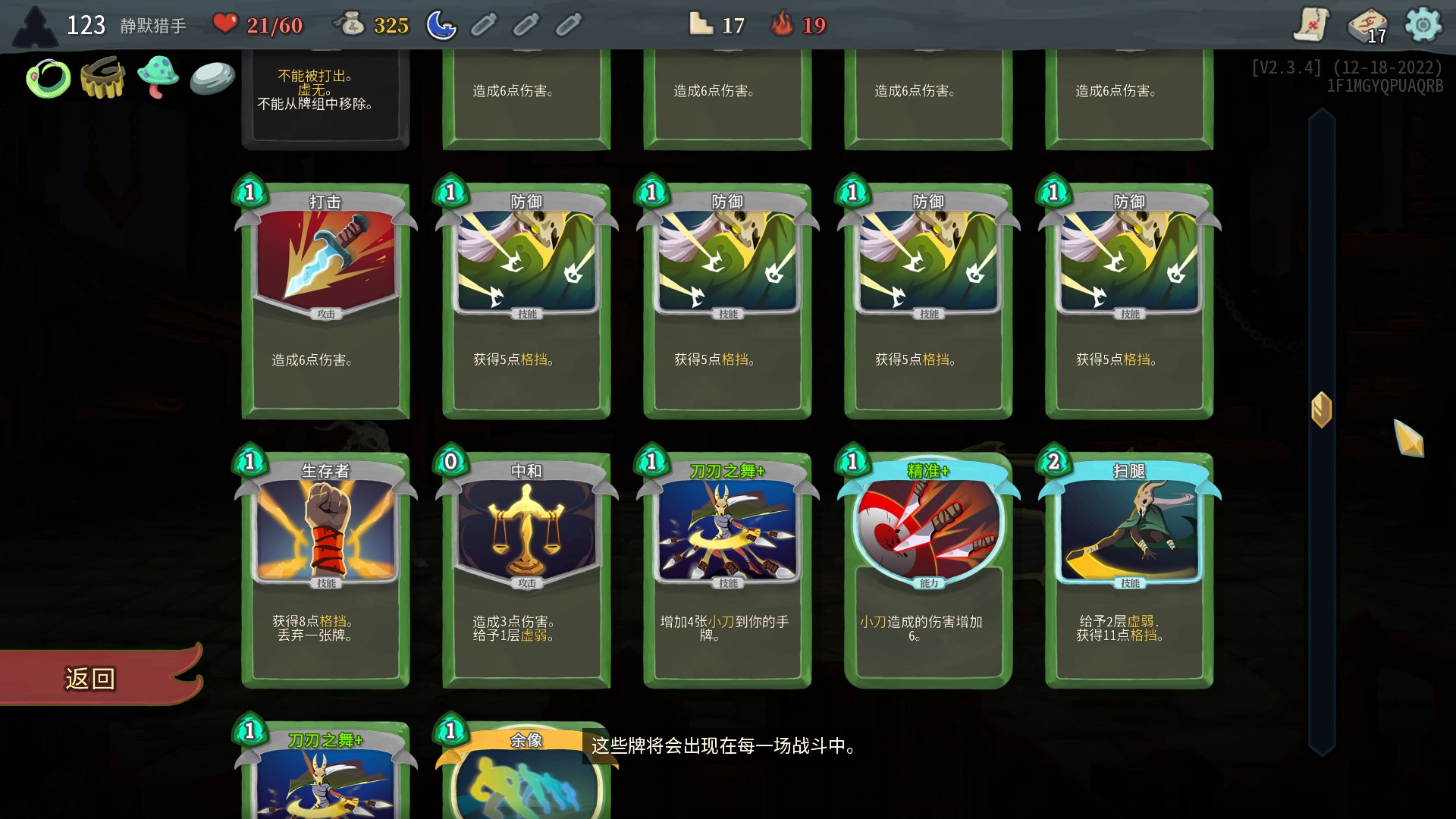Select the 生存者 card
Image resolution: width=1456 pixels, height=819 pixels.
point(325,567)
